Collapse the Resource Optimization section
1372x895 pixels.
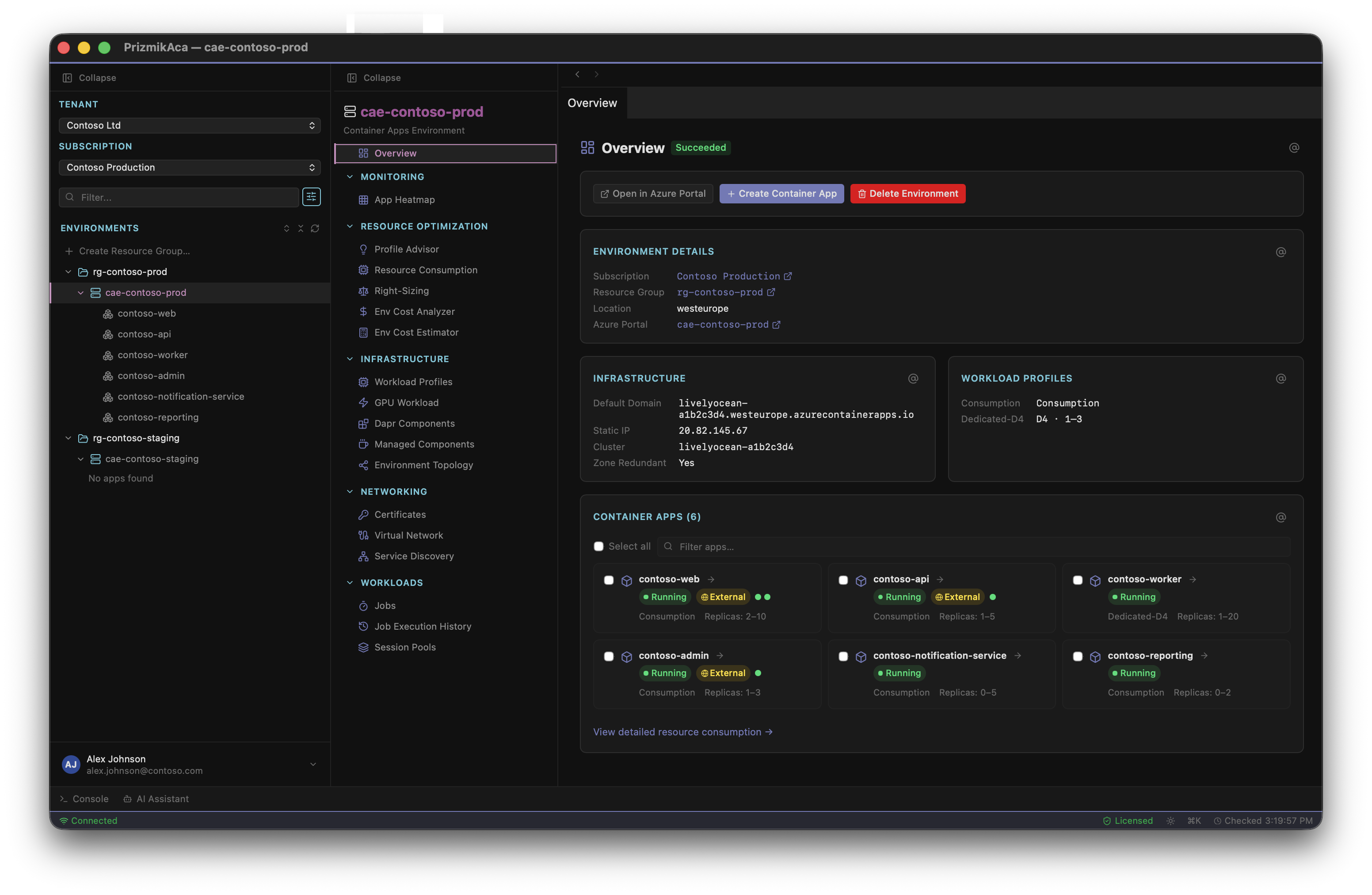pyautogui.click(x=349, y=227)
